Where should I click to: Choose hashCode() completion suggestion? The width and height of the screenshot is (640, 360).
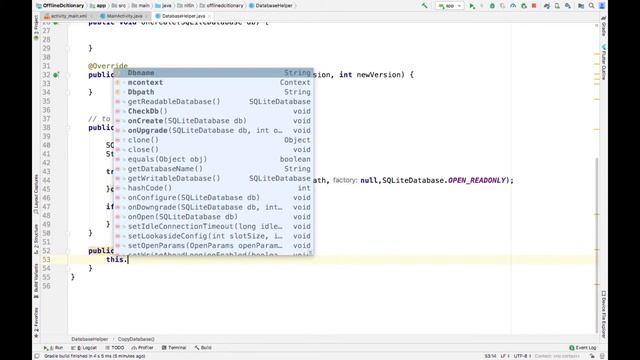click(x=213, y=188)
